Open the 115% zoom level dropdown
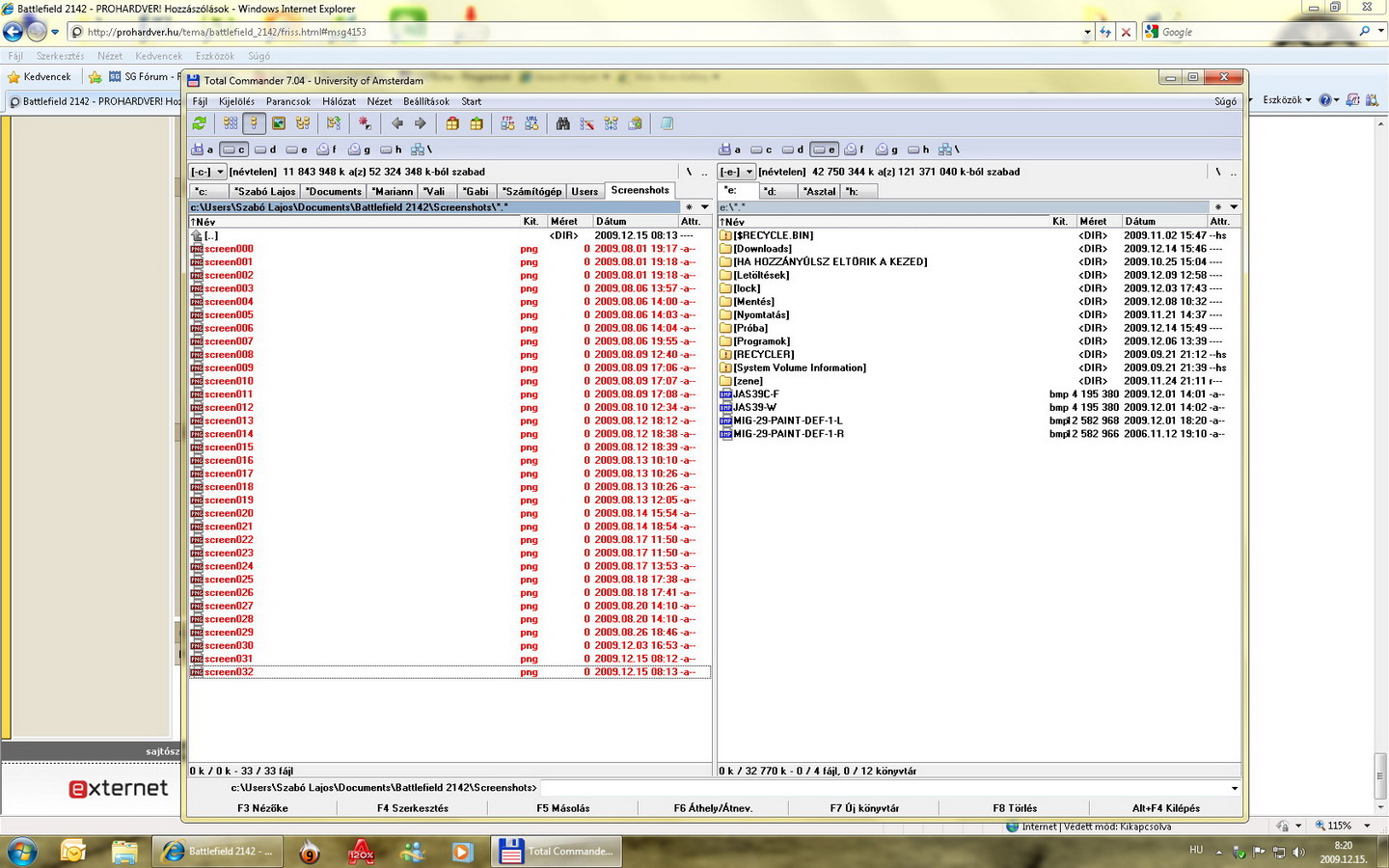1389x868 pixels. tap(1367, 826)
